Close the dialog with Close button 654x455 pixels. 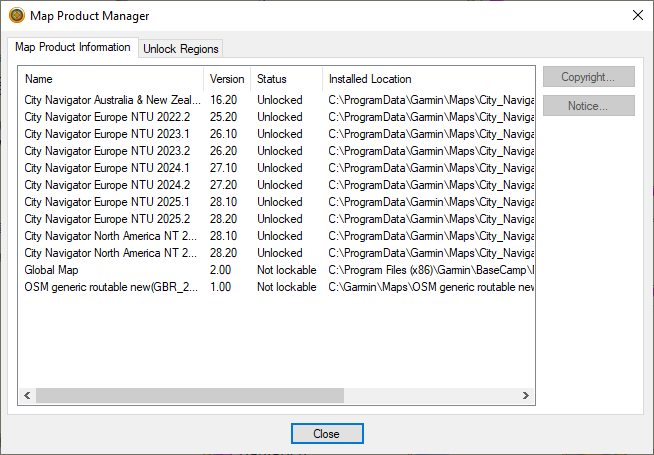coord(327,434)
